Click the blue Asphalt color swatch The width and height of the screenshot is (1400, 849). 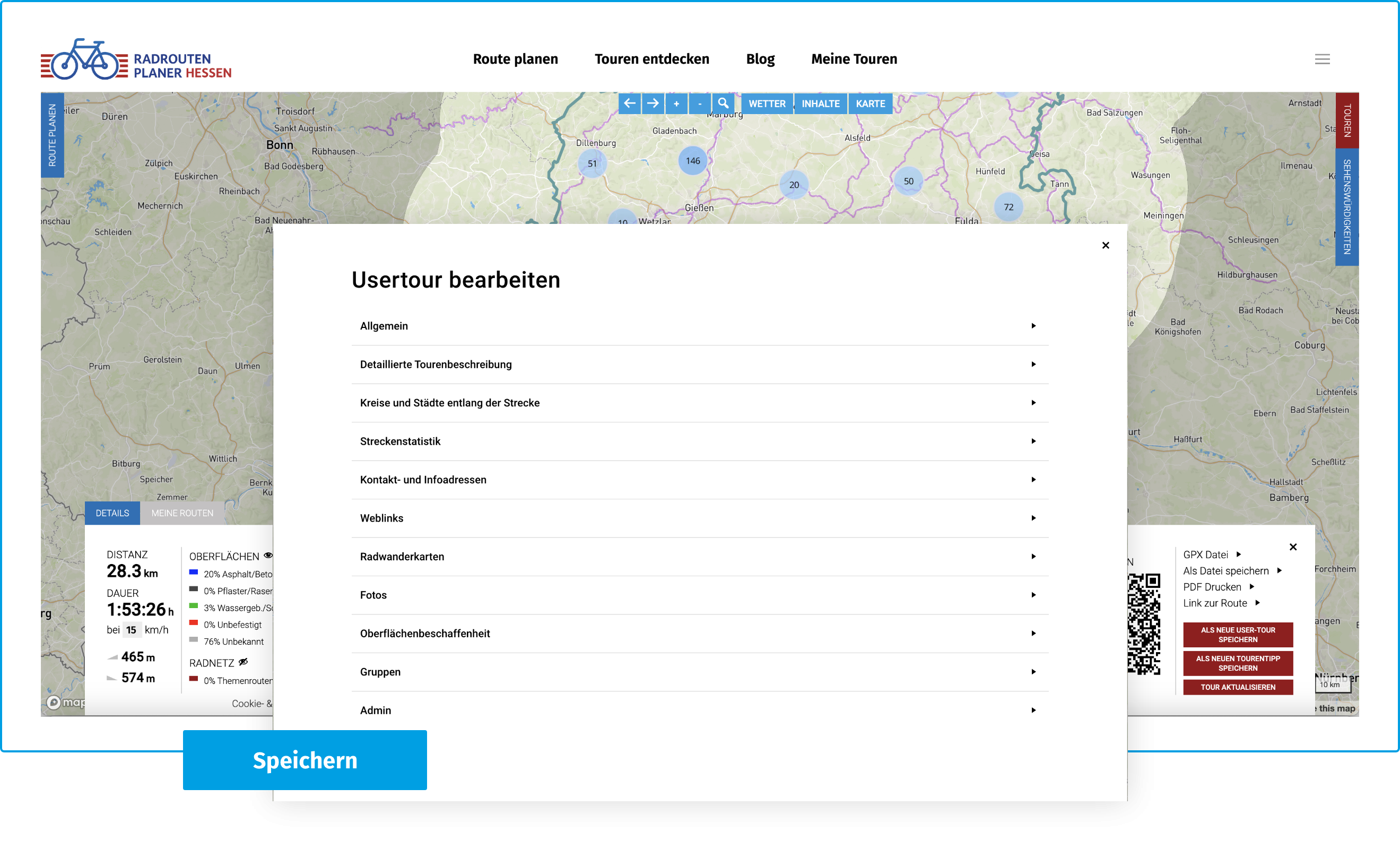193,572
